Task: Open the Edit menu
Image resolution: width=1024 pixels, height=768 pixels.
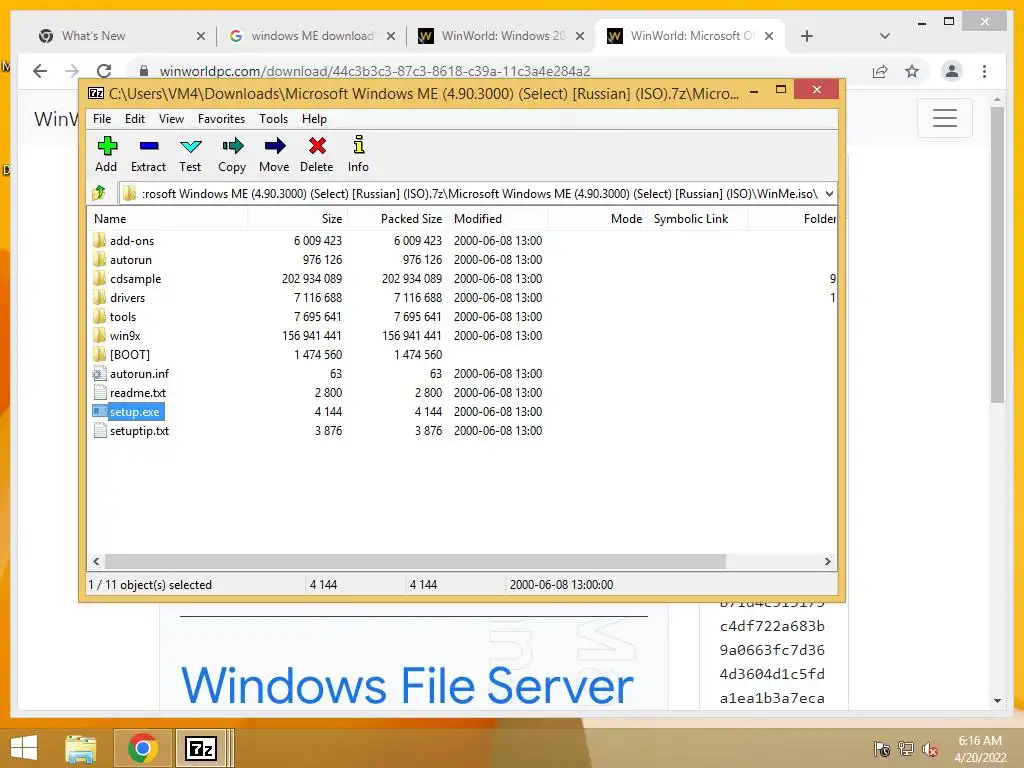Action: 135,119
